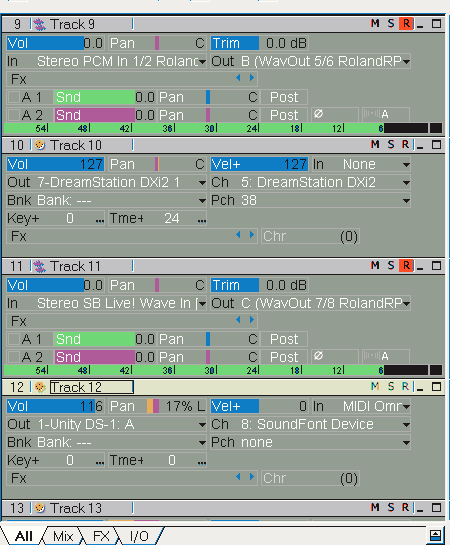Click the Track 12 name field
The image size is (450, 545).
tap(92, 387)
